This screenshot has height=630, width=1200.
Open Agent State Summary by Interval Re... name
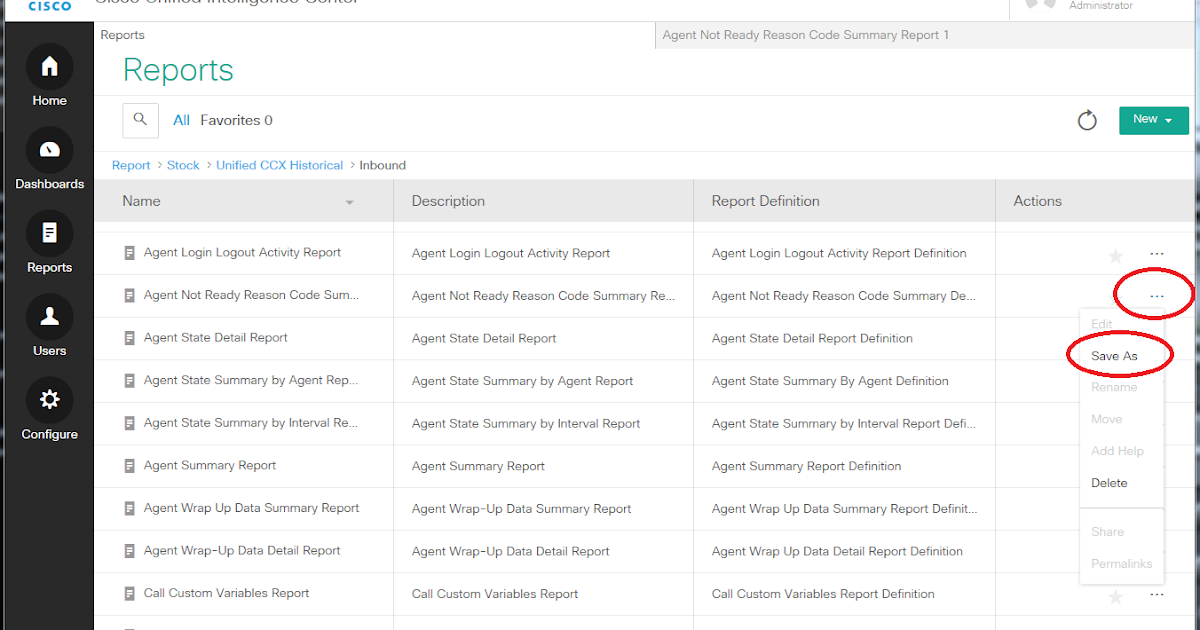(x=251, y=423)
